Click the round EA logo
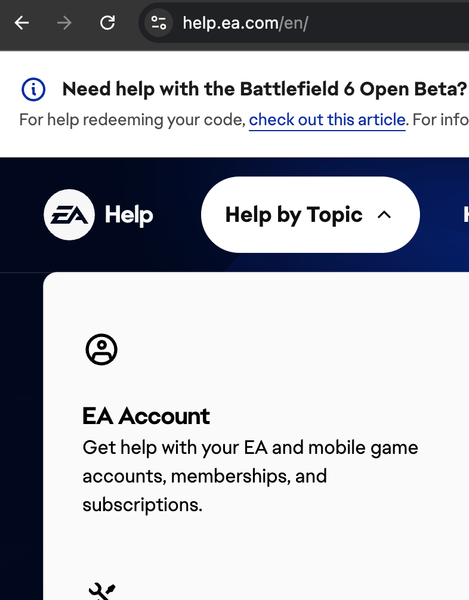This screenshot has width=469, height=600. (69, 215)
